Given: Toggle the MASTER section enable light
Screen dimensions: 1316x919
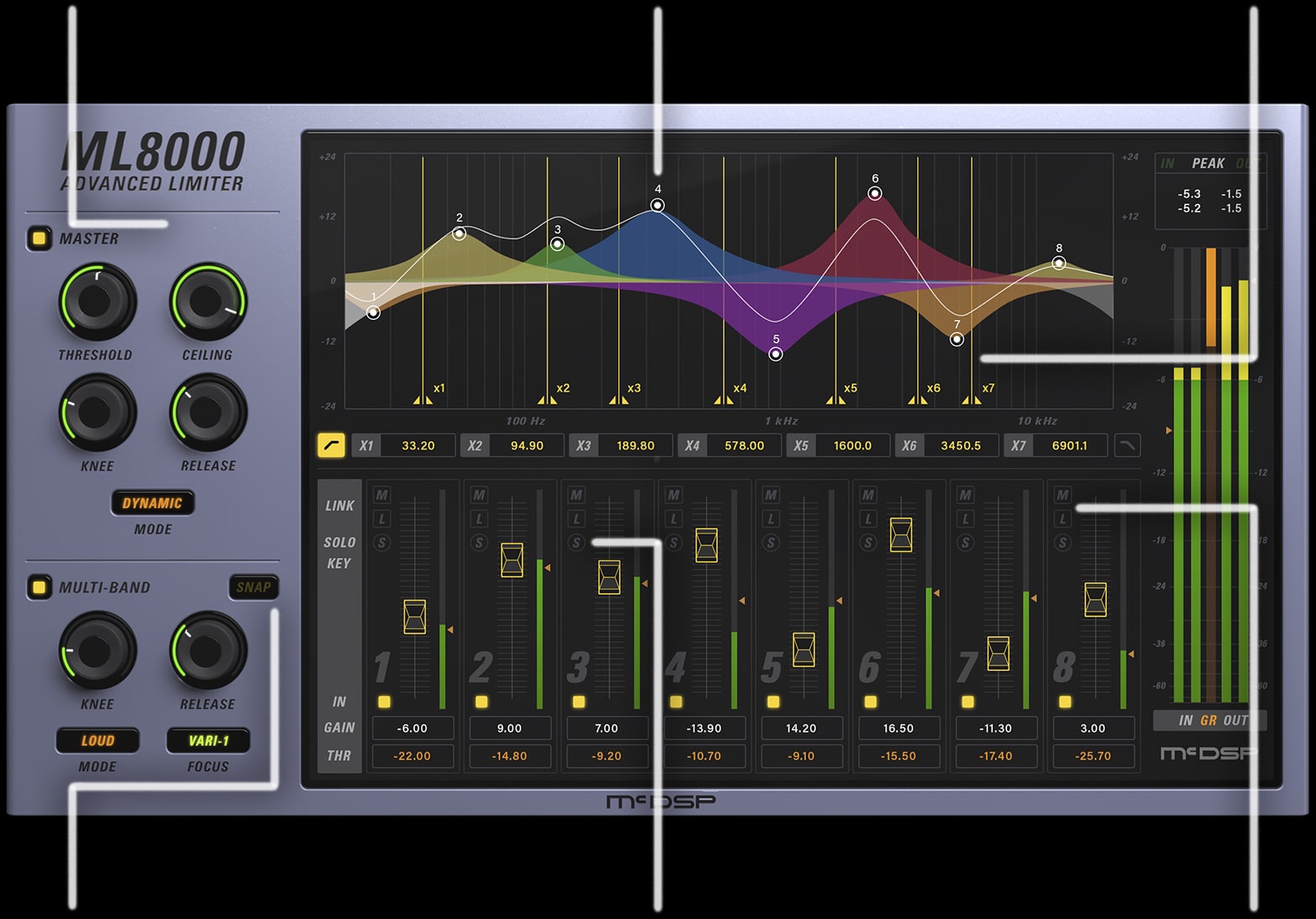Looking at the screenshot, I should coord(39,239).
